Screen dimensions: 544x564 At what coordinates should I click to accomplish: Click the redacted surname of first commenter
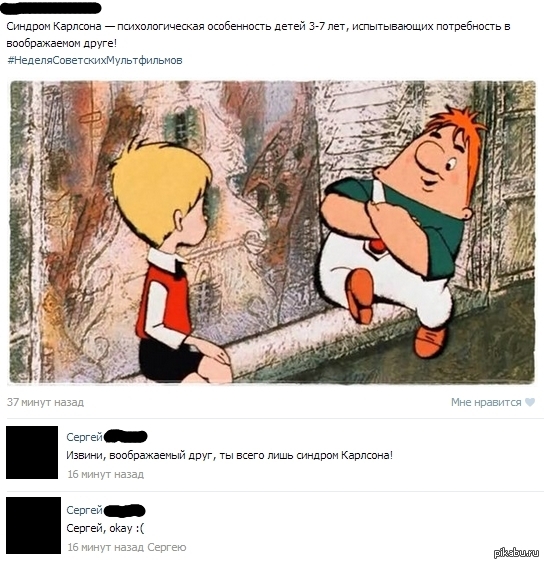pyautogui.click(x=125, y=436)
